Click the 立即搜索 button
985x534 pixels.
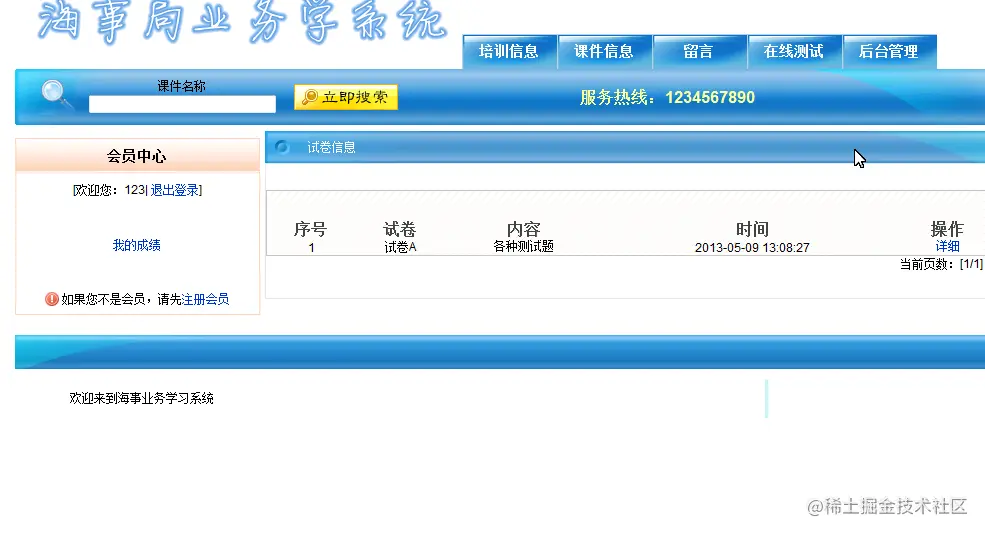tap(346, 97)
